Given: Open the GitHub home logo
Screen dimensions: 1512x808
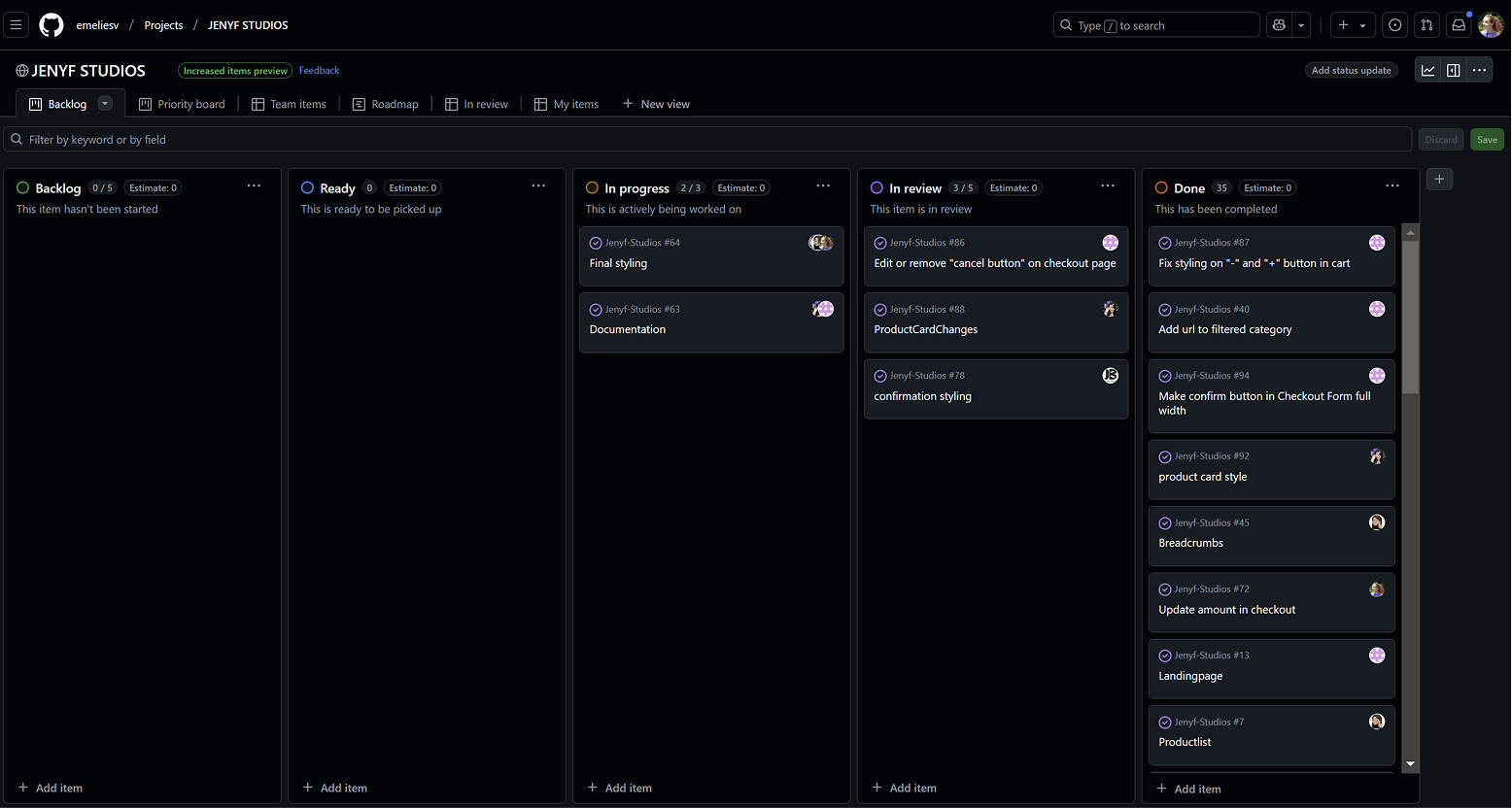Looking at the screenshot, I should coord(51,24).
